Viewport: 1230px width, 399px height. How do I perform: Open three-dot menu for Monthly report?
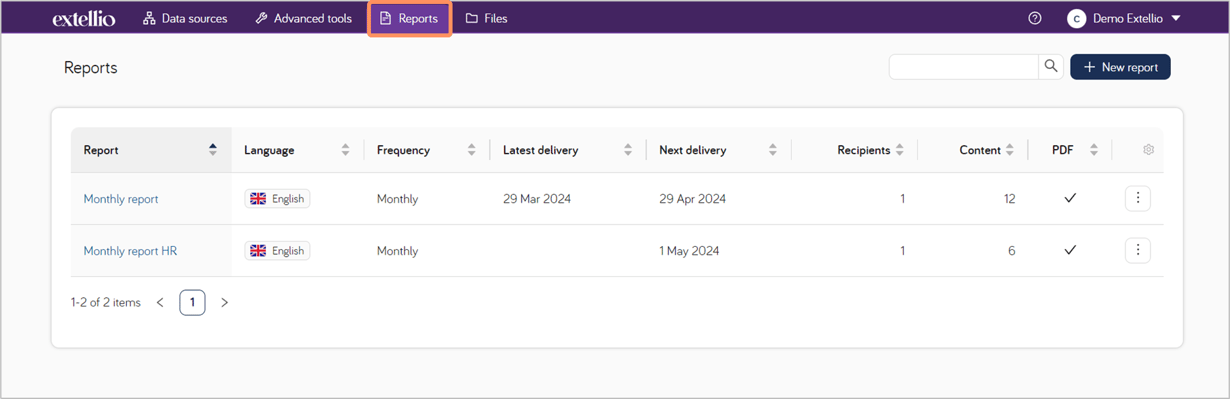click(1137, 198)
